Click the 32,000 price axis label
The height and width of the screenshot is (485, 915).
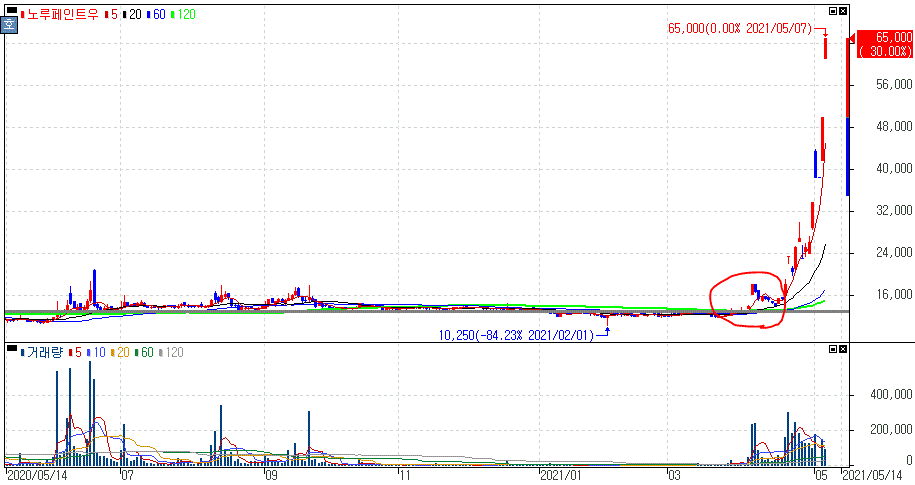[x=894, y=210]
